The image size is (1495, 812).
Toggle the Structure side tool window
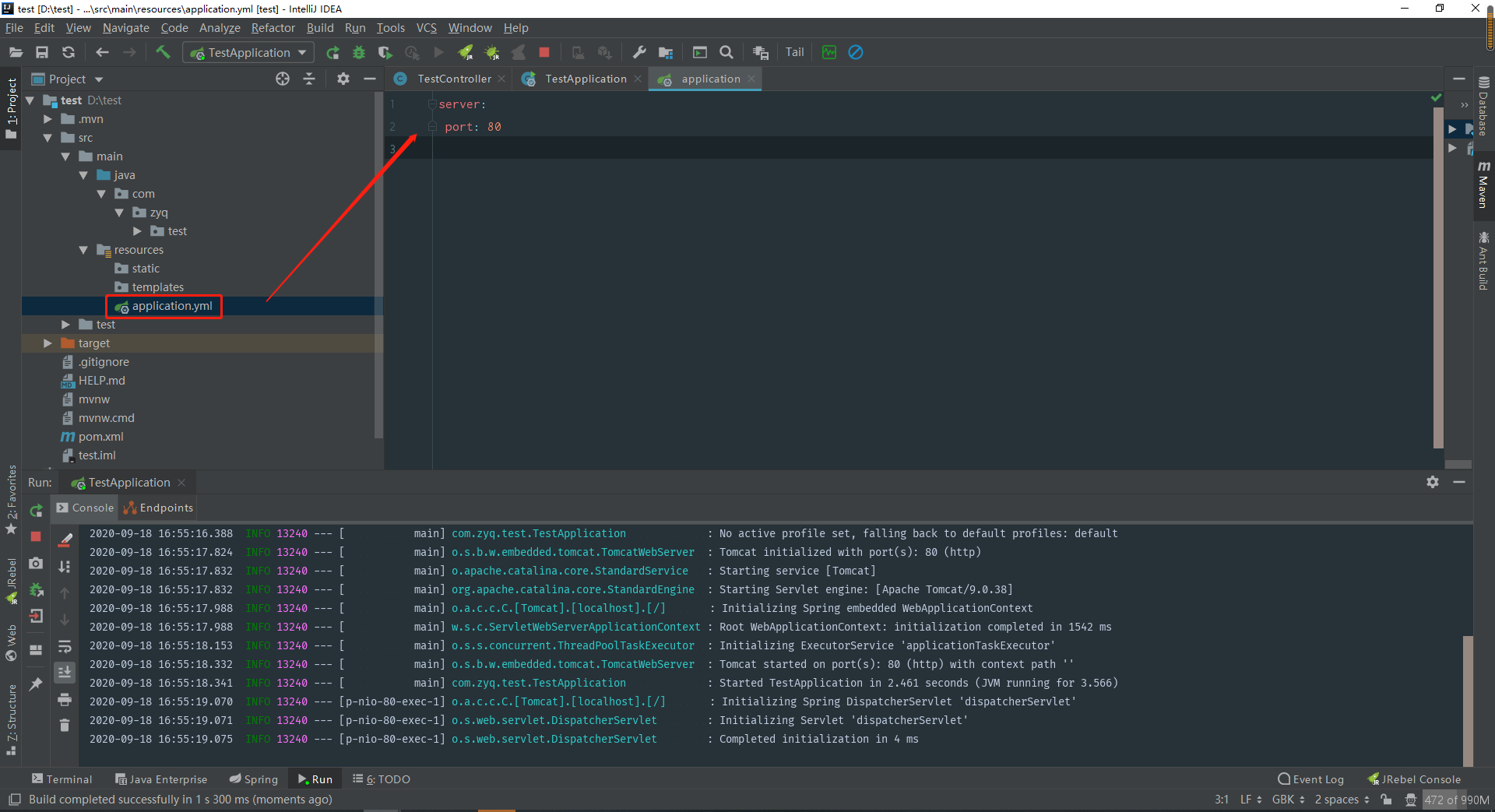pos(11,720)
